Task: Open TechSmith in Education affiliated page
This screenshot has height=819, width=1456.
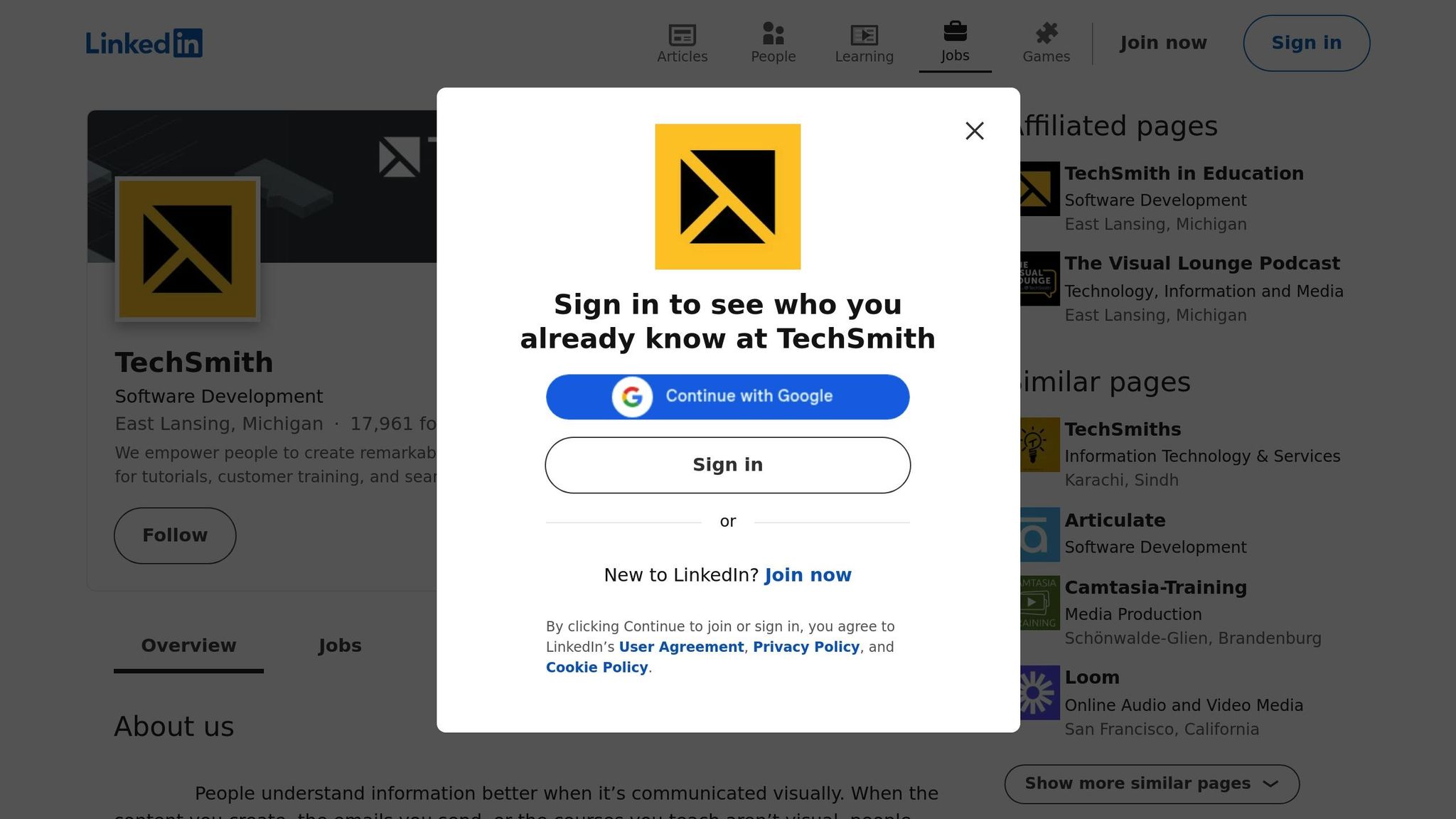Action: [1184, 173]
